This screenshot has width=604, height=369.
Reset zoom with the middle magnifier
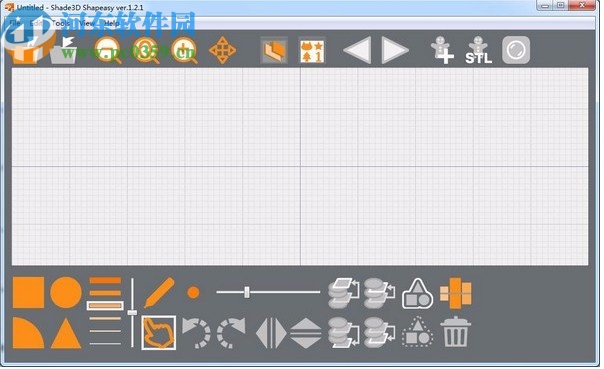(146, 50)
